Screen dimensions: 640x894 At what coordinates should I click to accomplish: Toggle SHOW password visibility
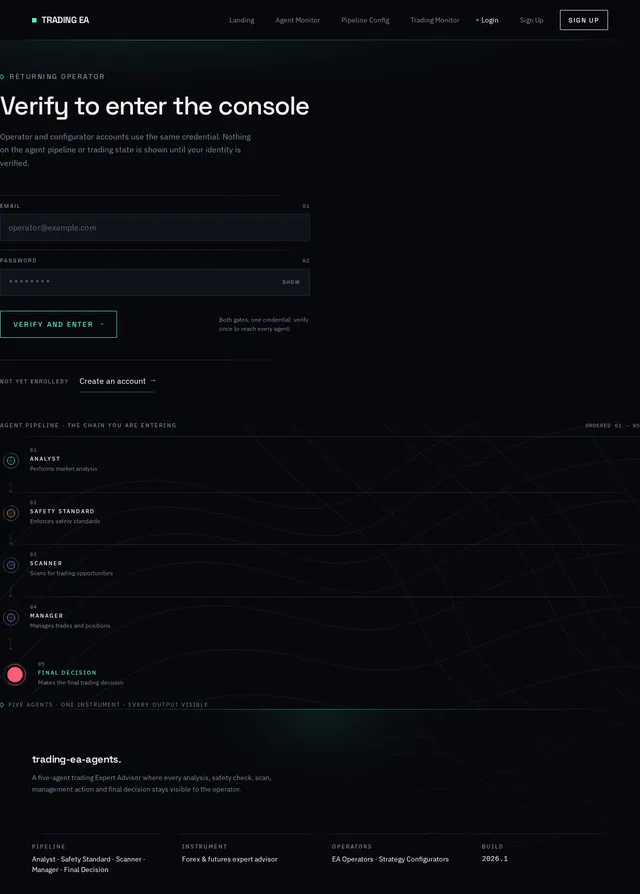pos(291,282)
